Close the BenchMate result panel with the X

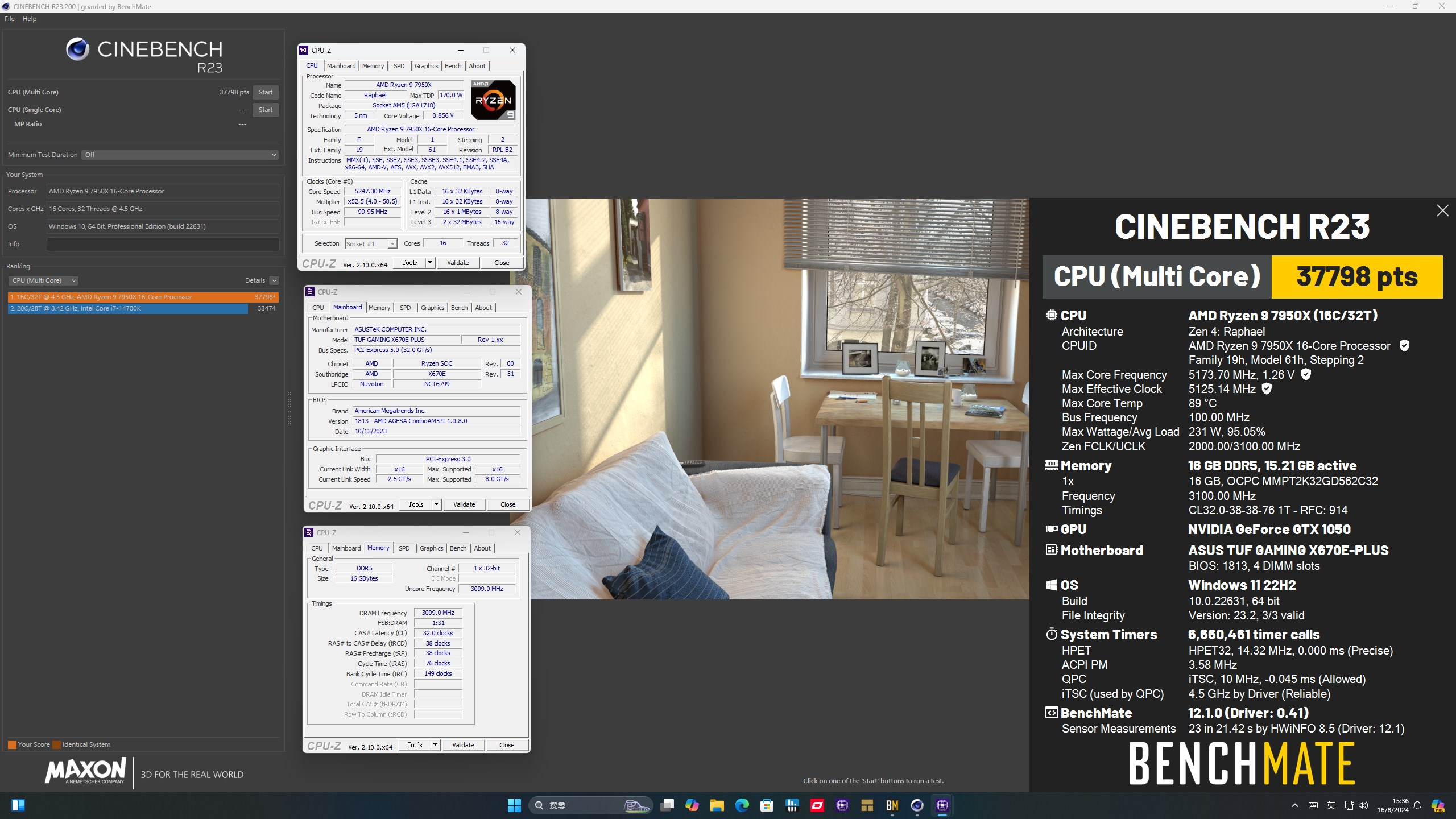1442,210
